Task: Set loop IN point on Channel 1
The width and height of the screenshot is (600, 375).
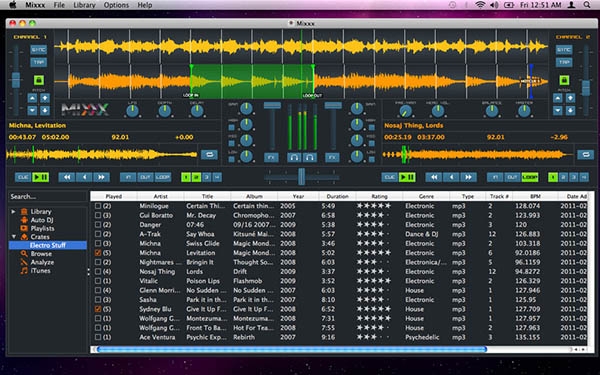Action: click(128, 177)
